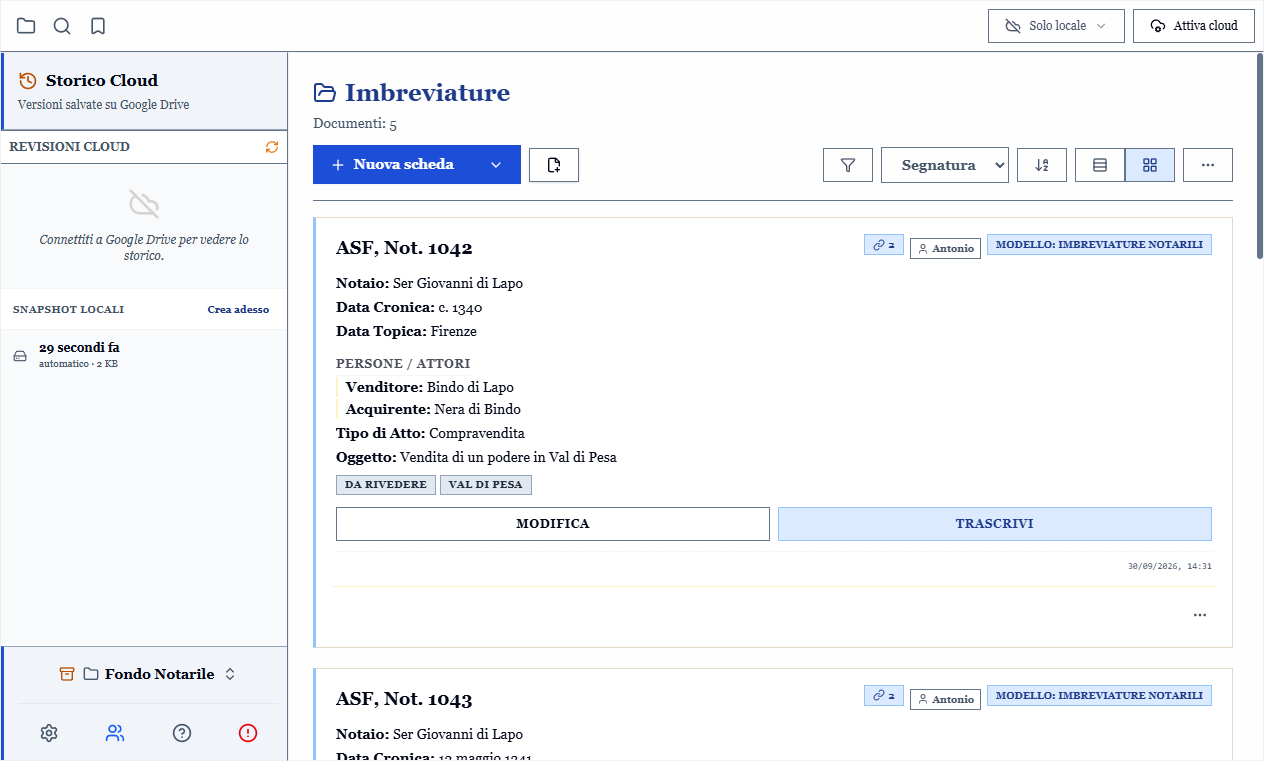Screen dimensions: 1264x761
Task: Click the Storico Cloud history icon
Action: point(28,81)
